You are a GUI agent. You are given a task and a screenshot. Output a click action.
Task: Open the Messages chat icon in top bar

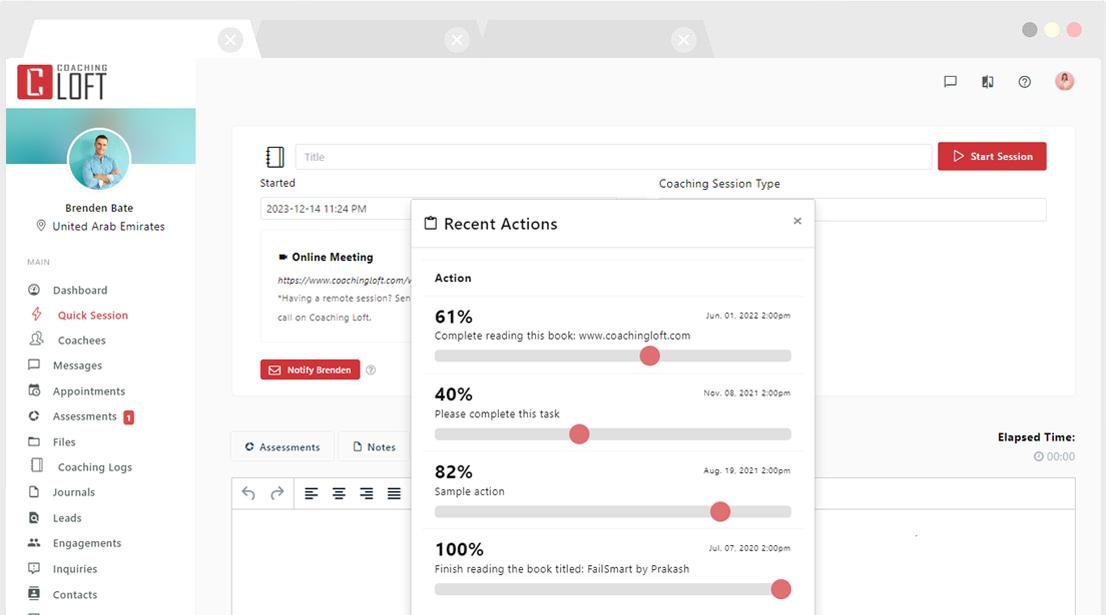[949, 81]
